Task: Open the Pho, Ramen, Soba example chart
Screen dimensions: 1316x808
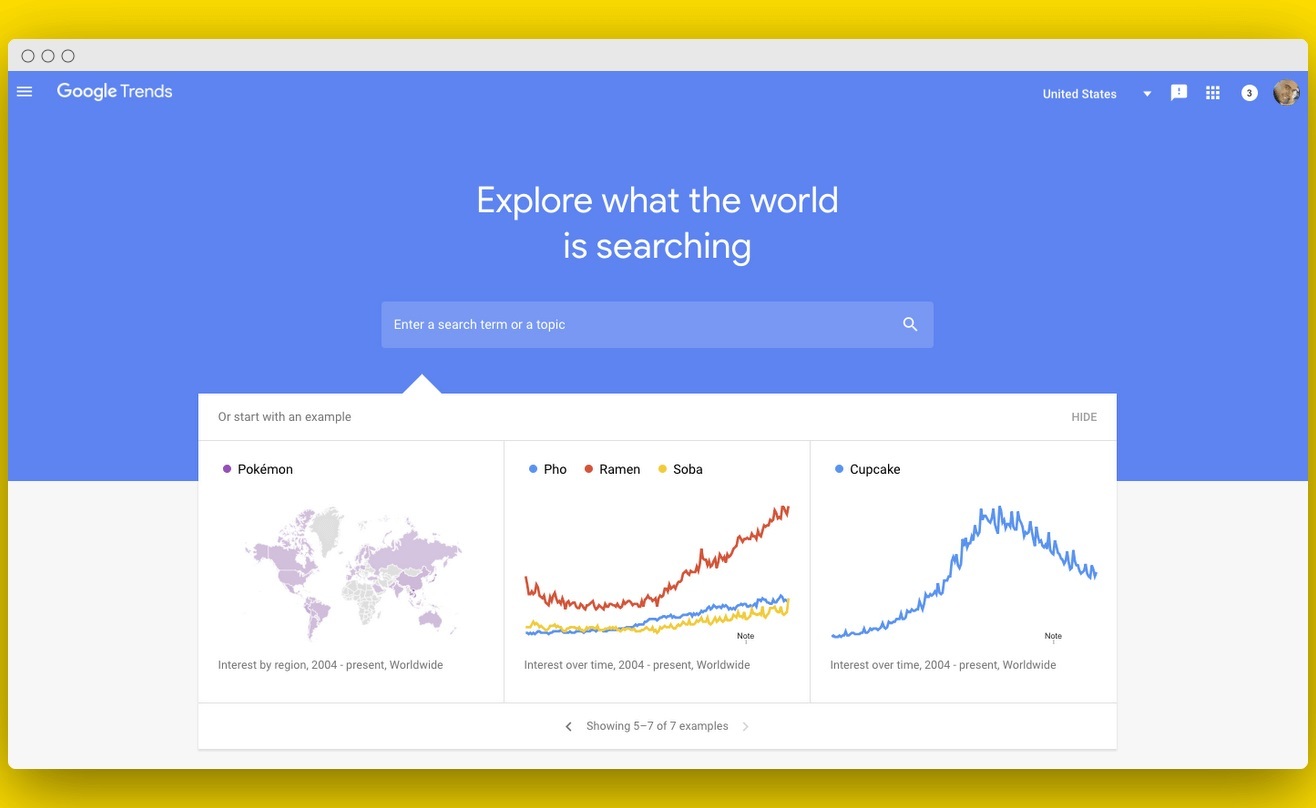Action: (x=657, y=572)
